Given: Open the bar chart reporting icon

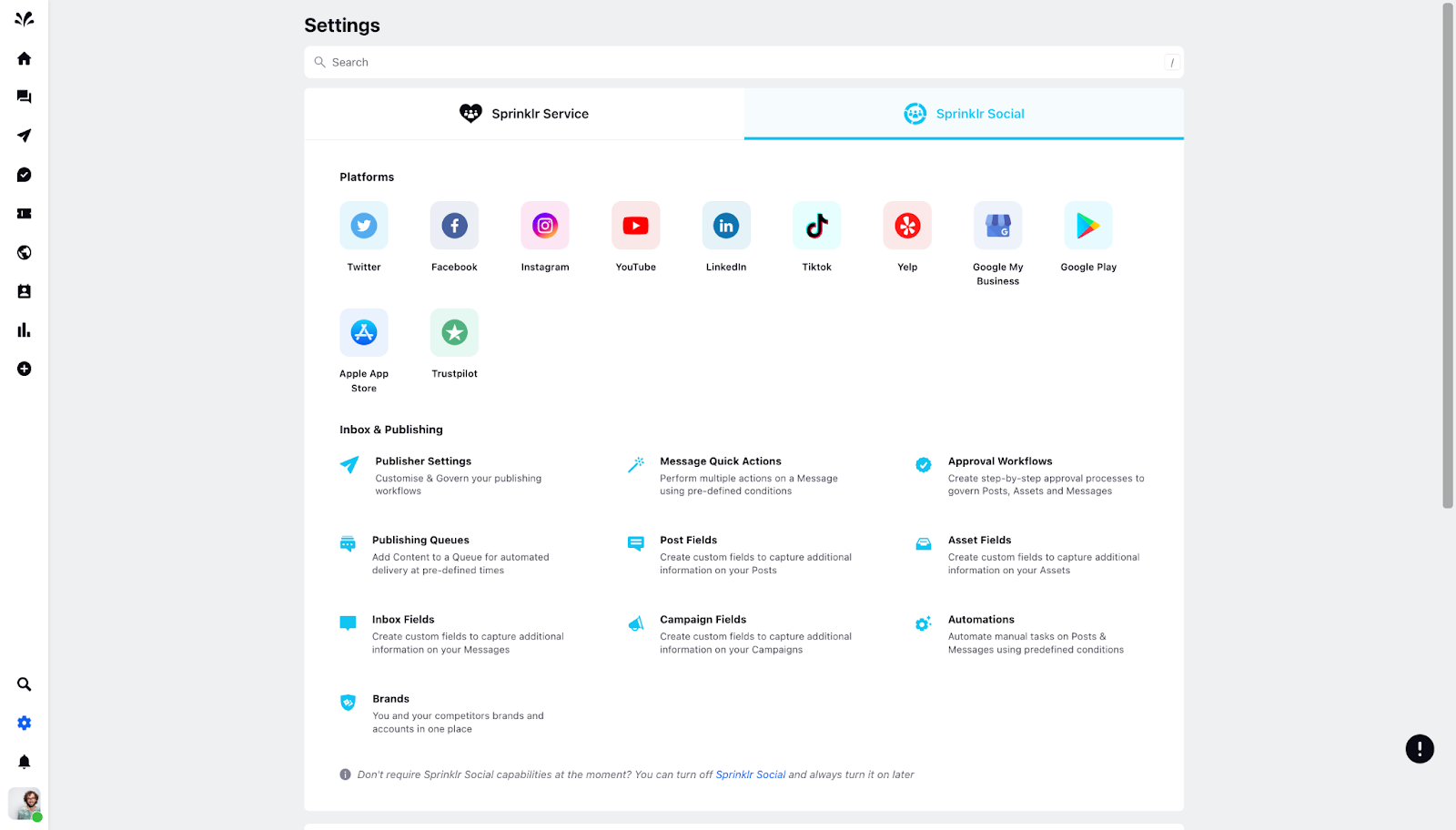Looking at the screenshot, I should click(25, 330).
